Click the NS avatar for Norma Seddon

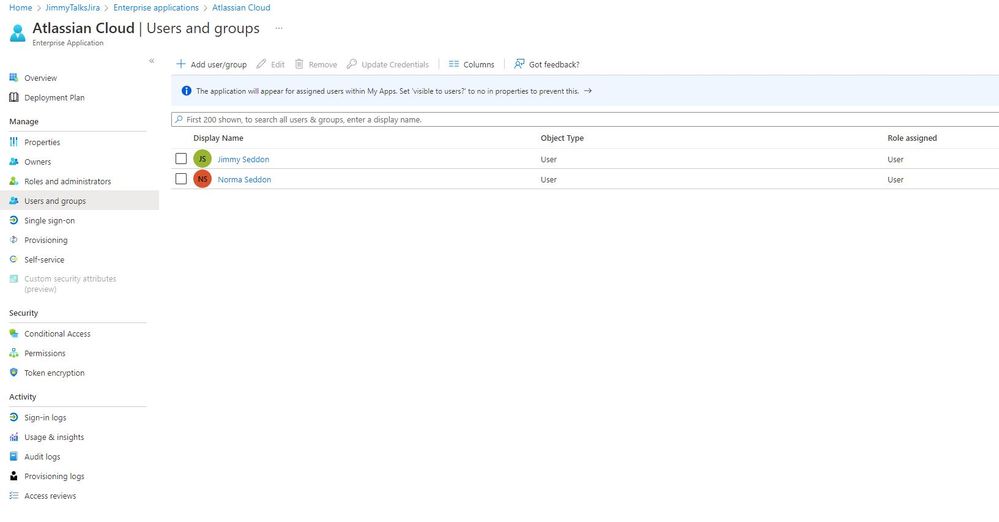coord(202,179)
